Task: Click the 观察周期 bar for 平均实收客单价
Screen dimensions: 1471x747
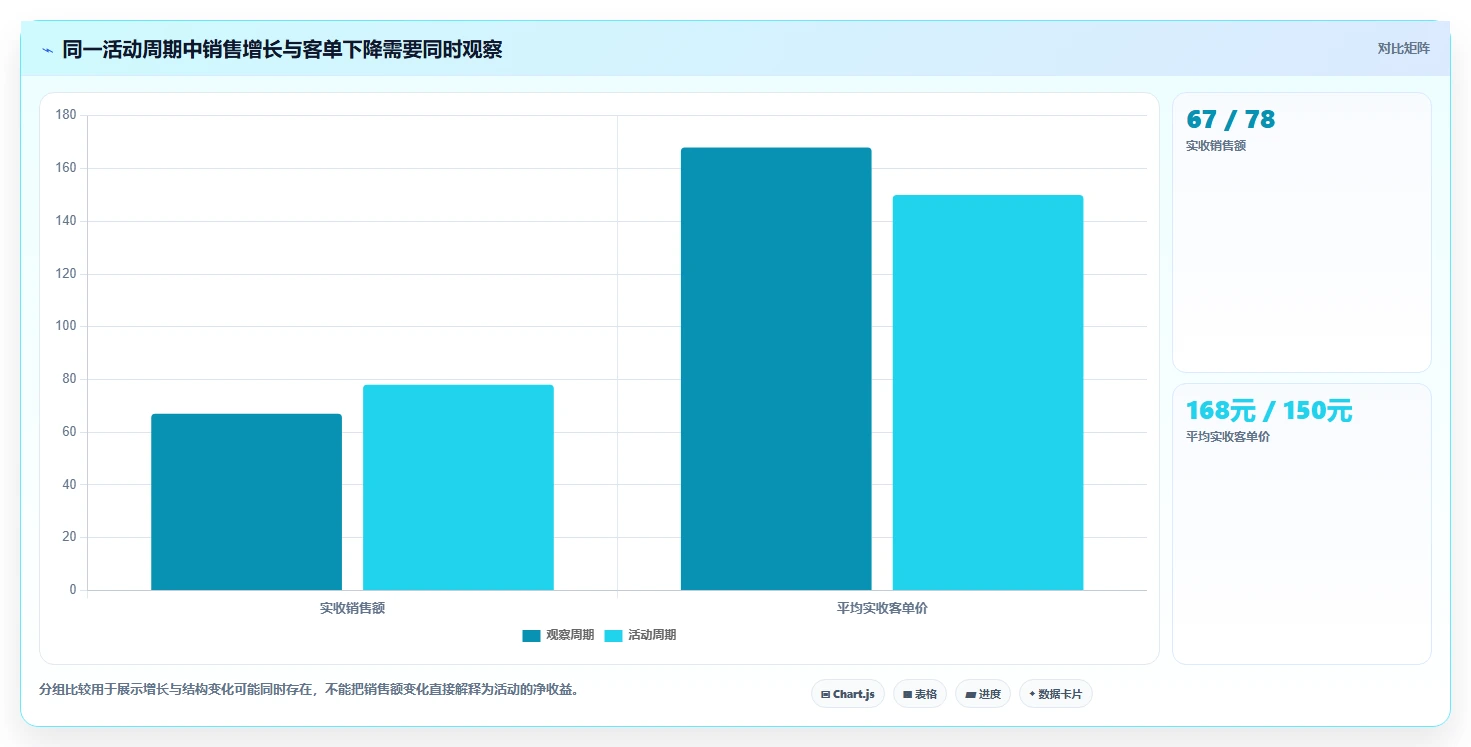Action: (776, 369)
